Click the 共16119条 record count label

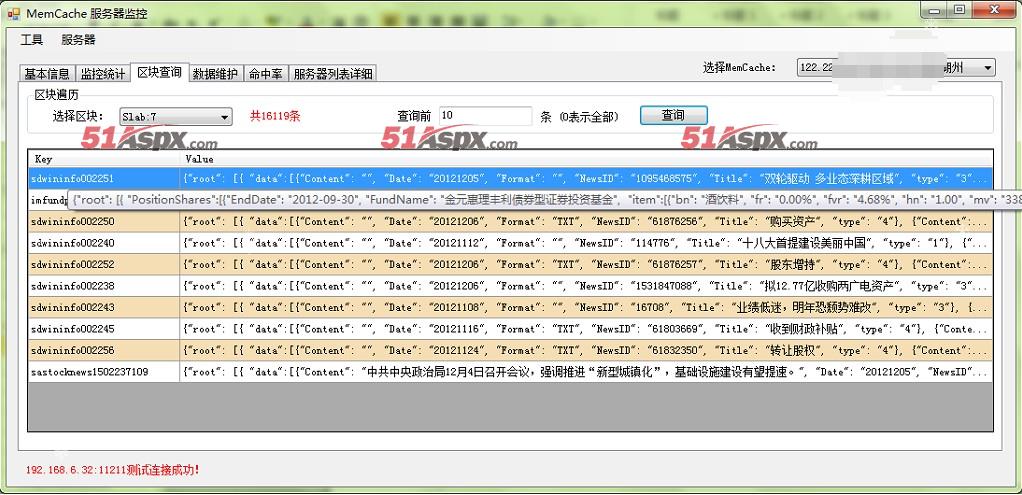point(275,117)
